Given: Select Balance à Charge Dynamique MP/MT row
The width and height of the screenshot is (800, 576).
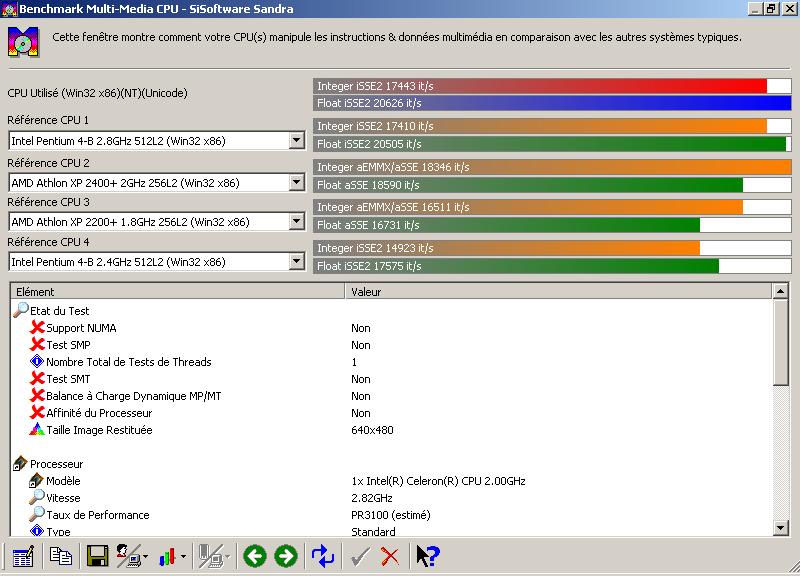Looking at the screenshot, I should (392, 396).
